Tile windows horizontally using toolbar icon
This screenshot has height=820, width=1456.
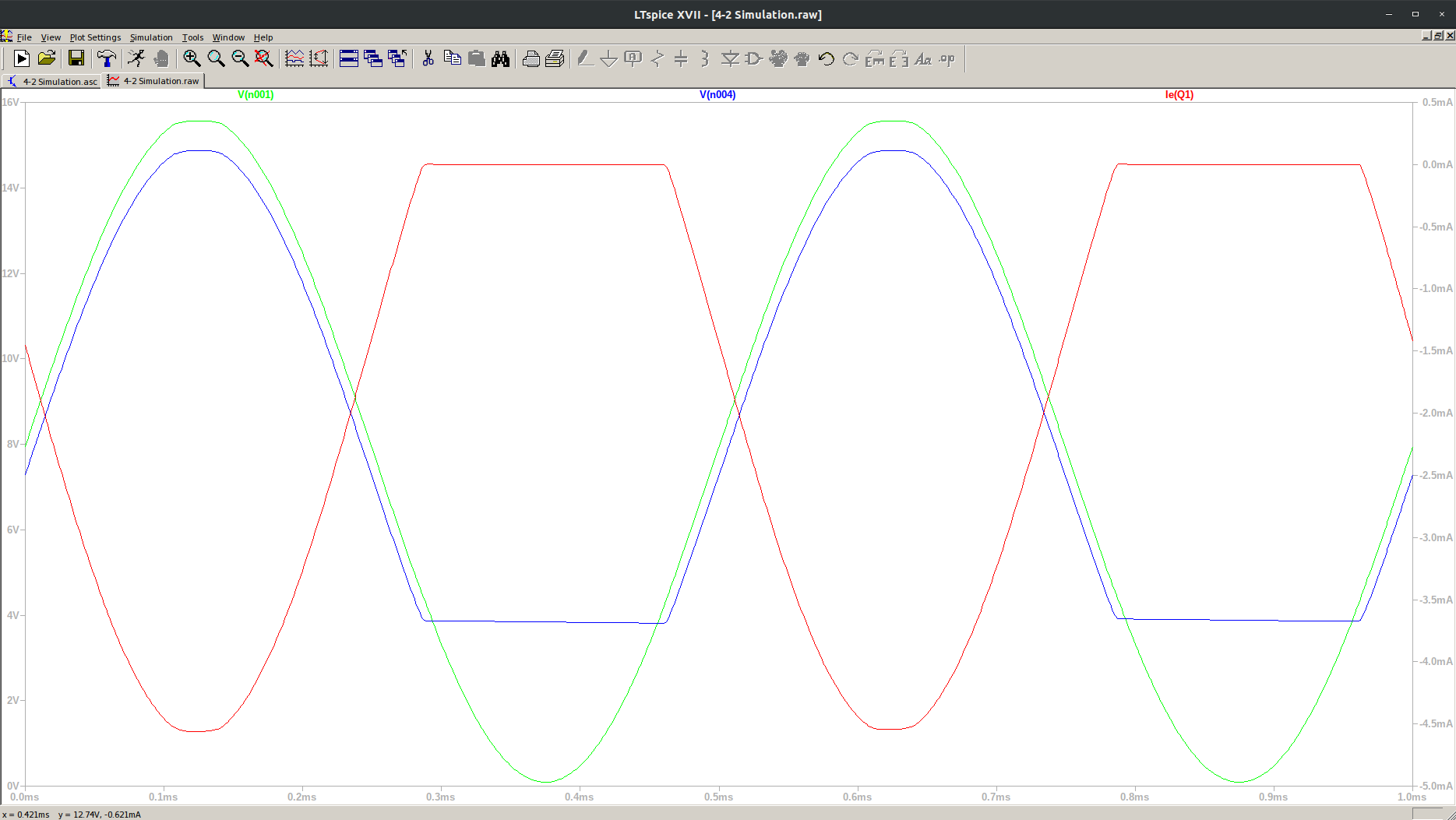(x=349, y=58)
